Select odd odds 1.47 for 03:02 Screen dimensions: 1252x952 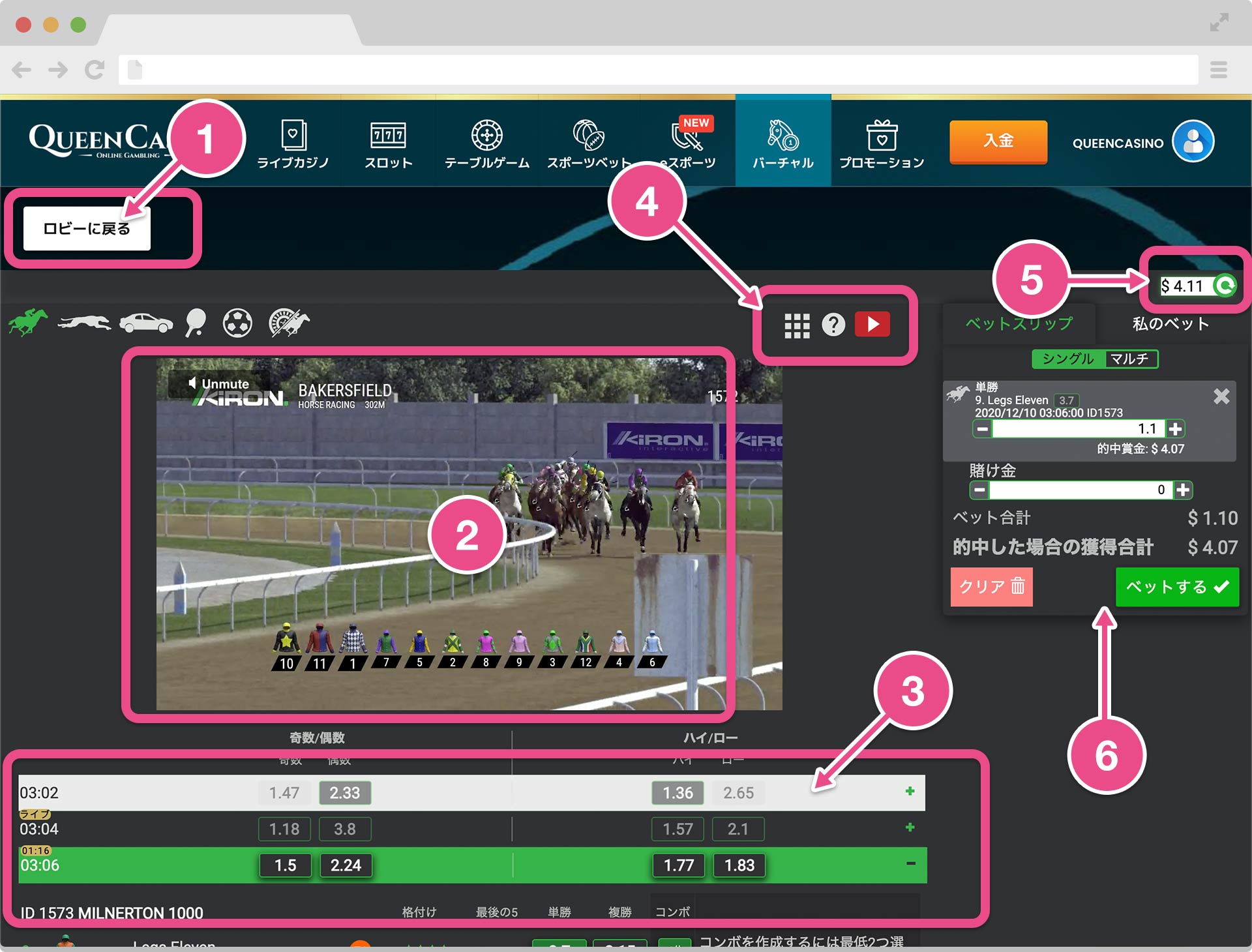pyautogui.click(x=284, y=793)
